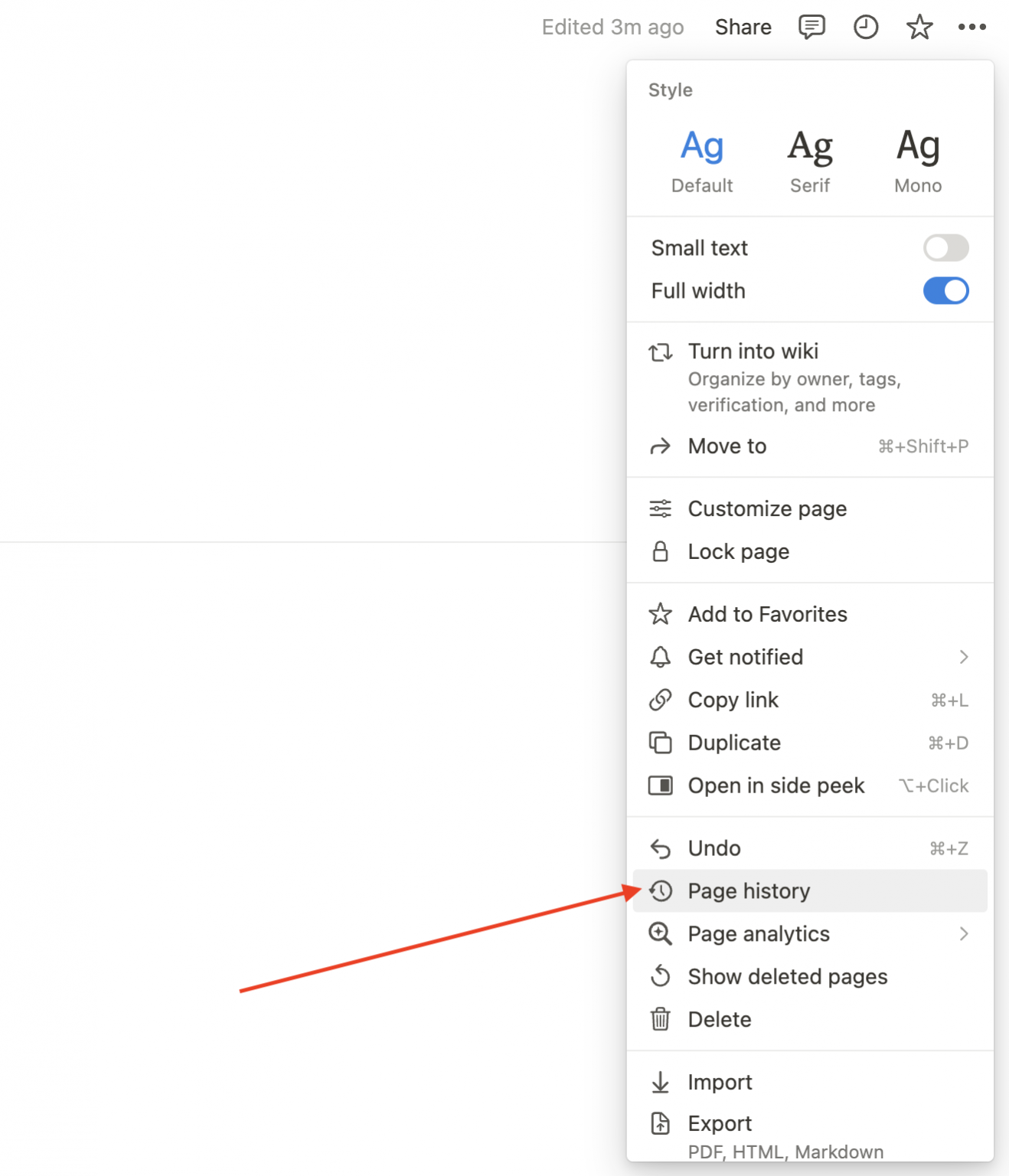
Task: Choose Open in side peek entry
Action: pos(810,786)
